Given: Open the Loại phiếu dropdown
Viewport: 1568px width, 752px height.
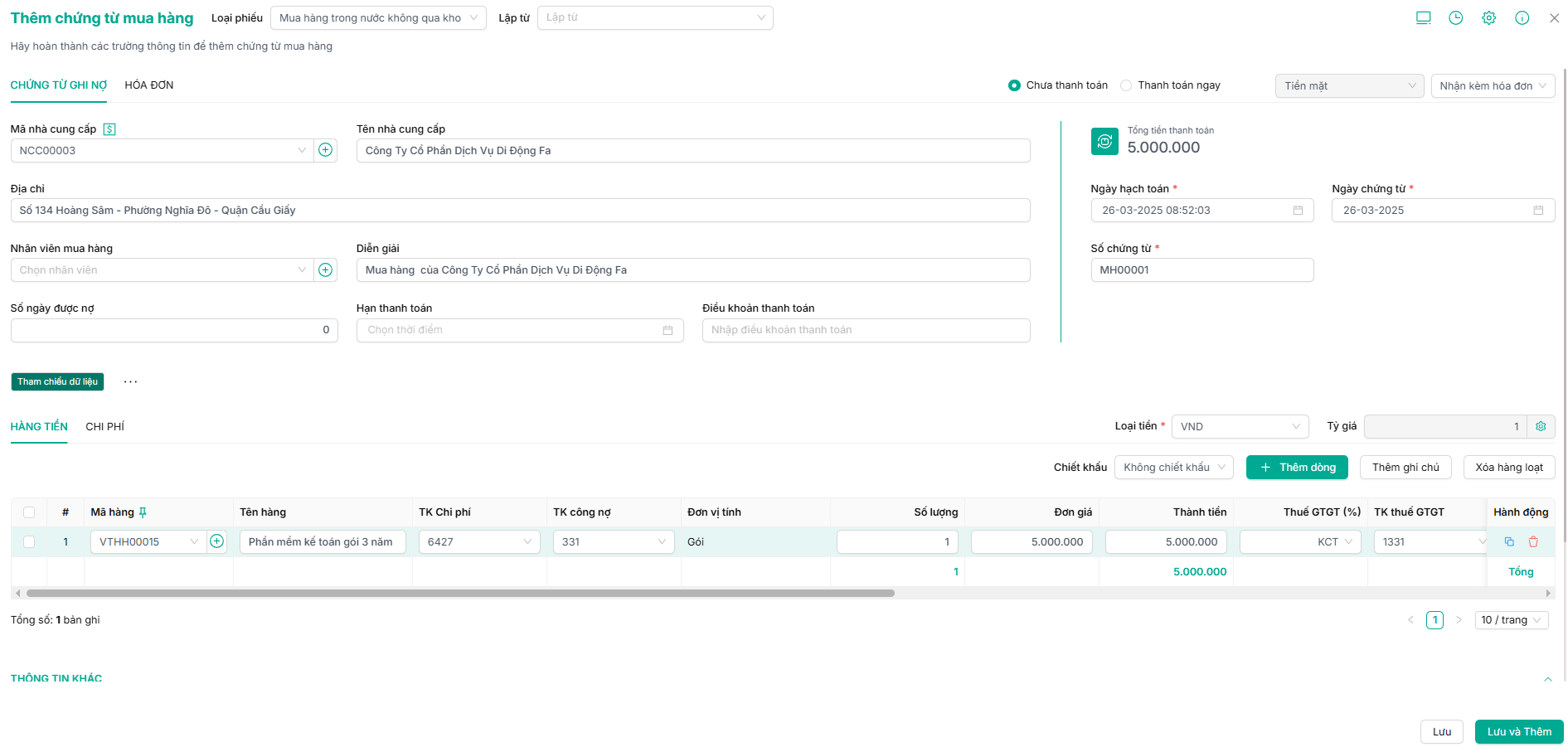Looking at the screenshot, I should [378, 18].
